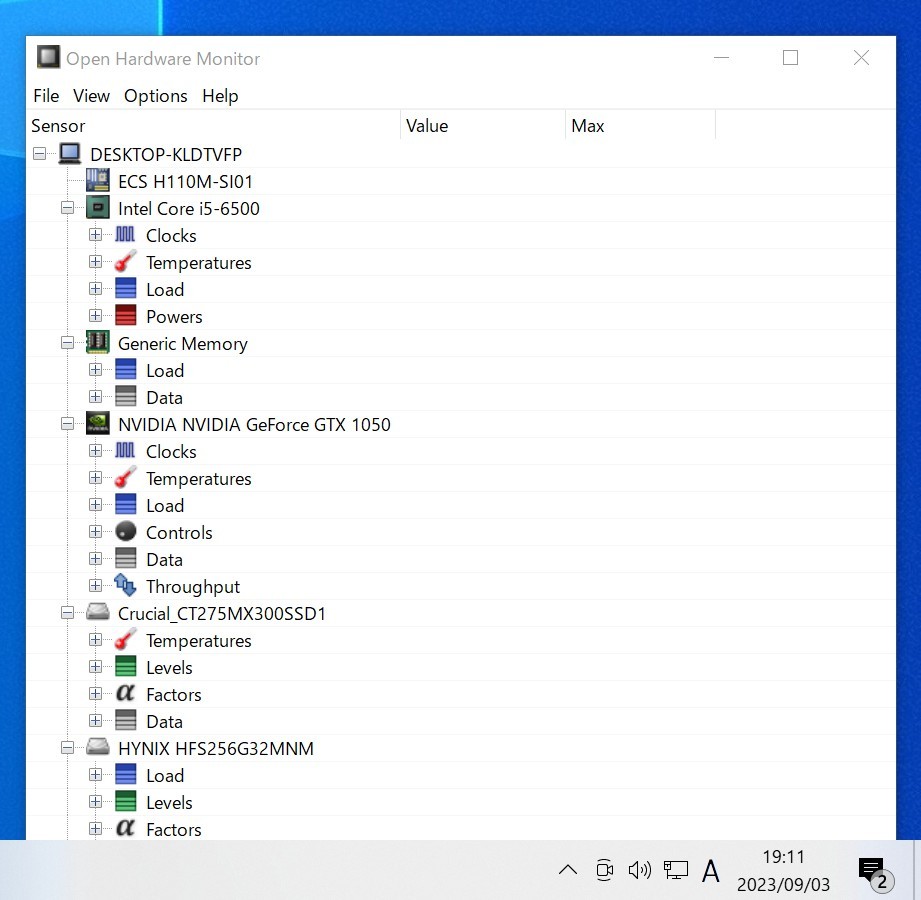Select the Powers row label
Image resolution: width=921 pixels, height=900 pixels.
click(174, 317)
